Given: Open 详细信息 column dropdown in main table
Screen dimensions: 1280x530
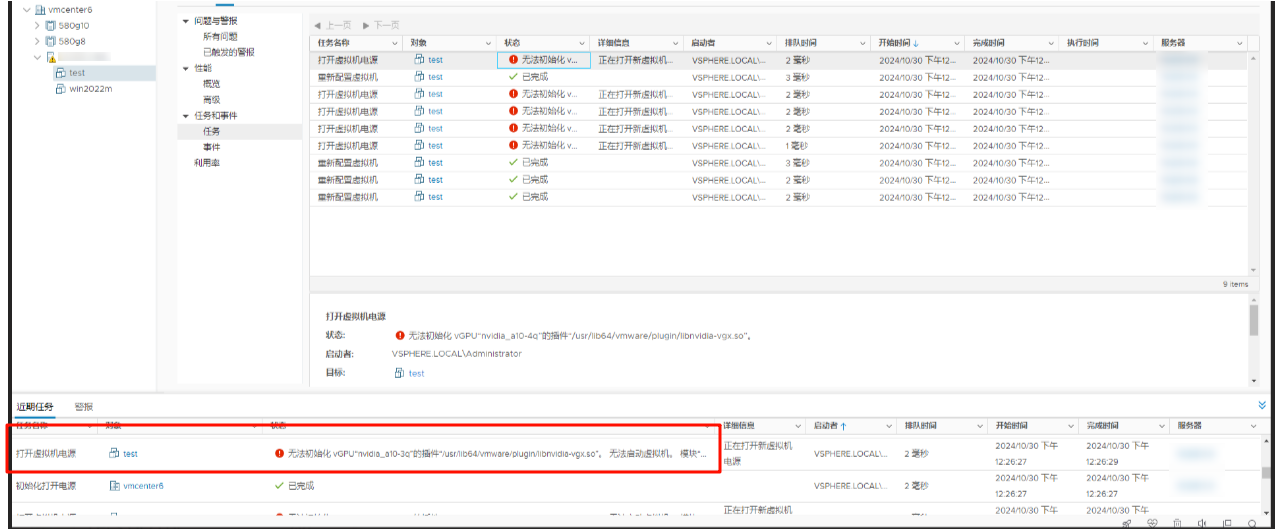Looking at the screenshot, I should pyautogui.click(x=677, y=43).
